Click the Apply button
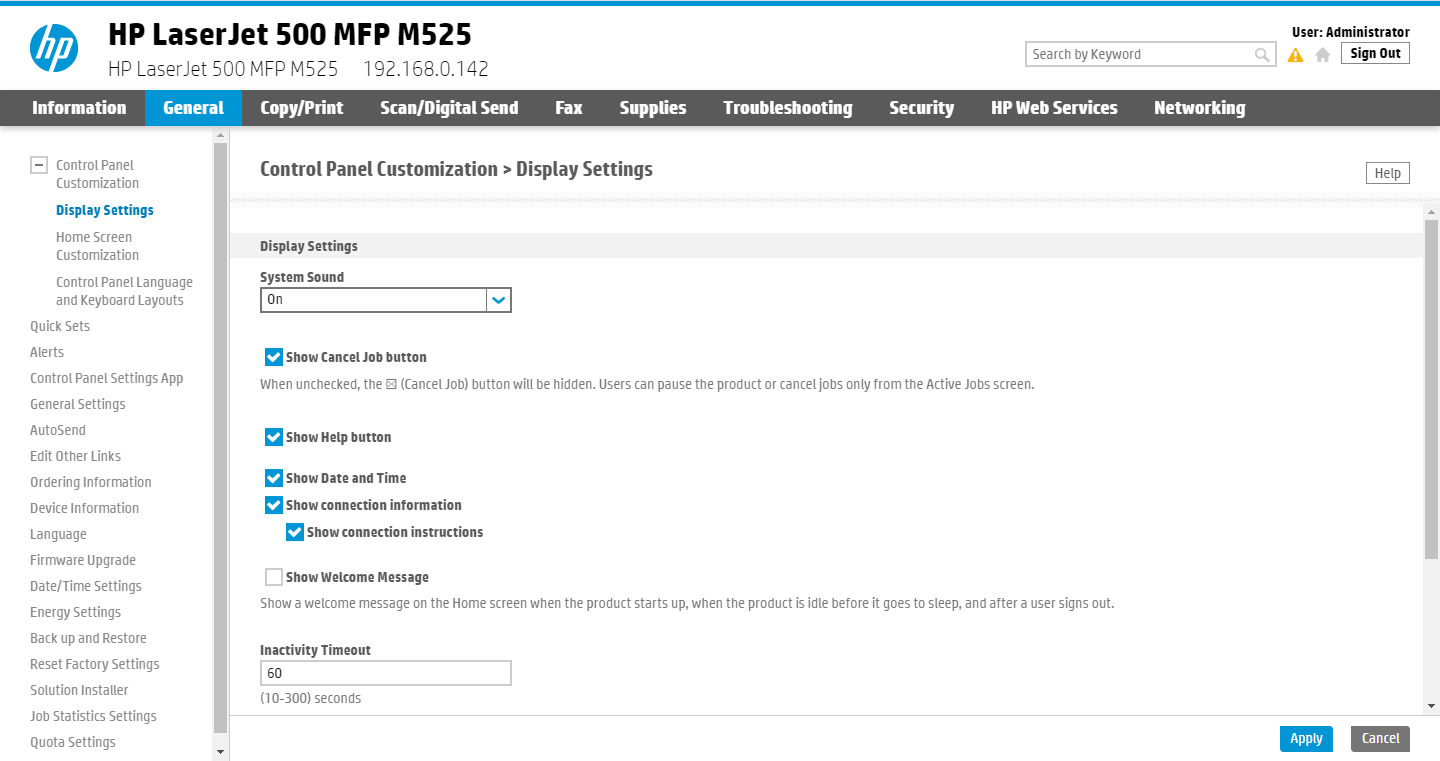 tap(1306, 739)
